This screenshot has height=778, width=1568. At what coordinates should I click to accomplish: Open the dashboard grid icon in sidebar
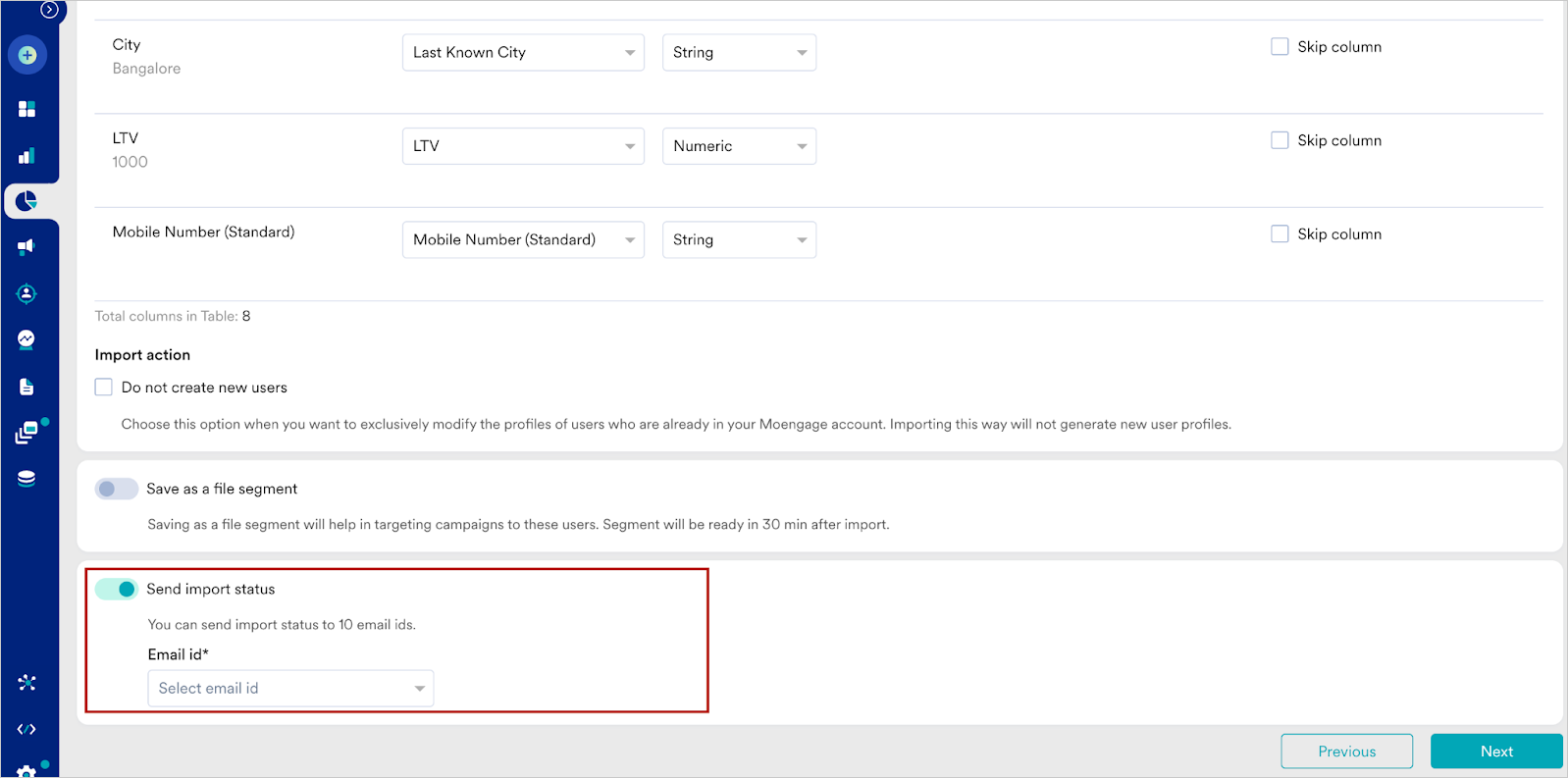(27, 109)
